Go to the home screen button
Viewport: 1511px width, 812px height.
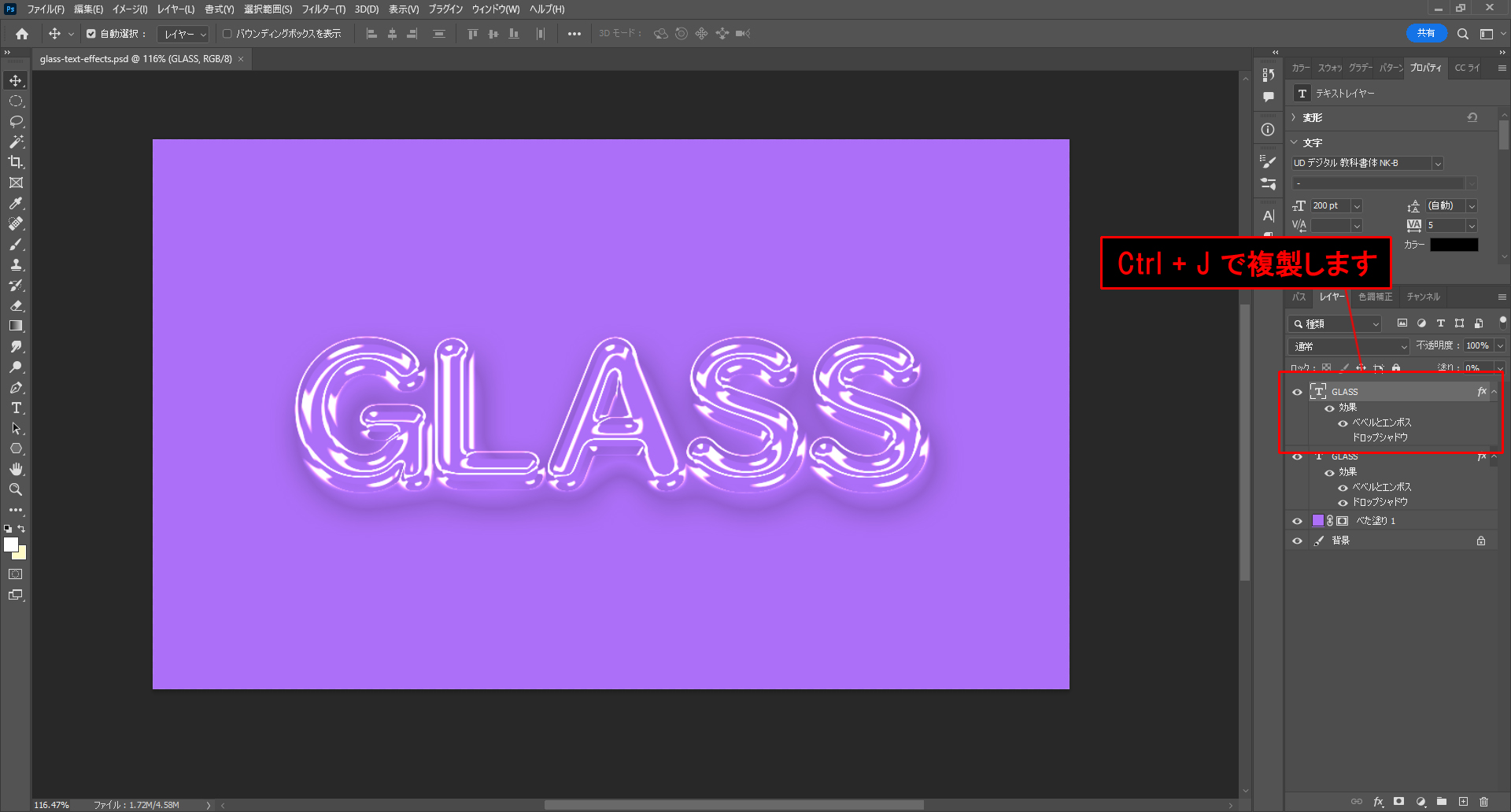tap(22, 34)
